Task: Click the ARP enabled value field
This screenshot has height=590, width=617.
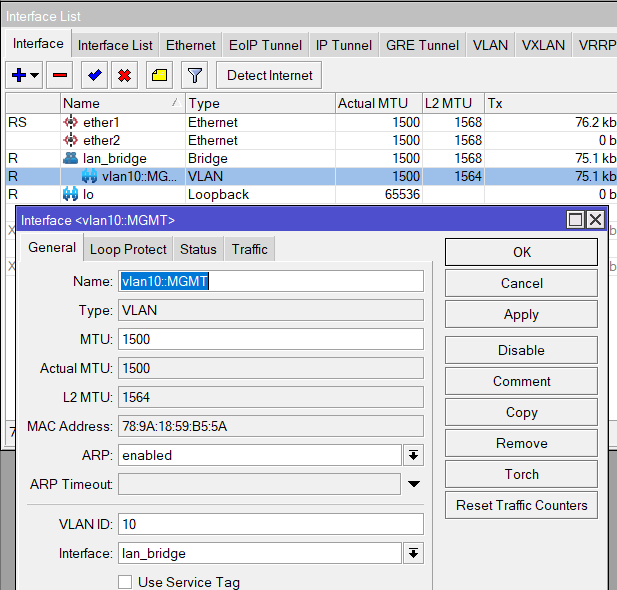Action: click(x=260, y=455)
